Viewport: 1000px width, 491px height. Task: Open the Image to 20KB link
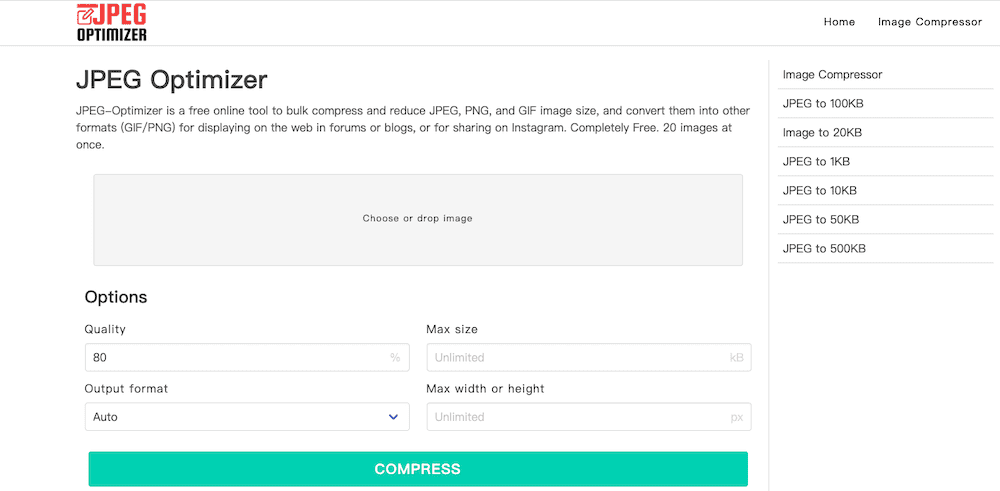822,133
